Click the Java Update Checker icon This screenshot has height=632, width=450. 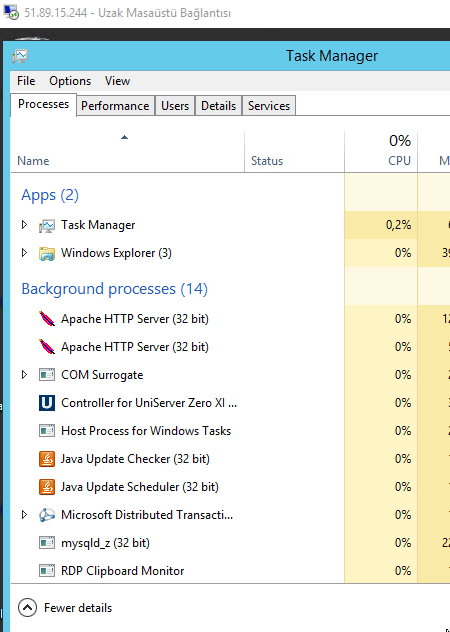[47, 459]
